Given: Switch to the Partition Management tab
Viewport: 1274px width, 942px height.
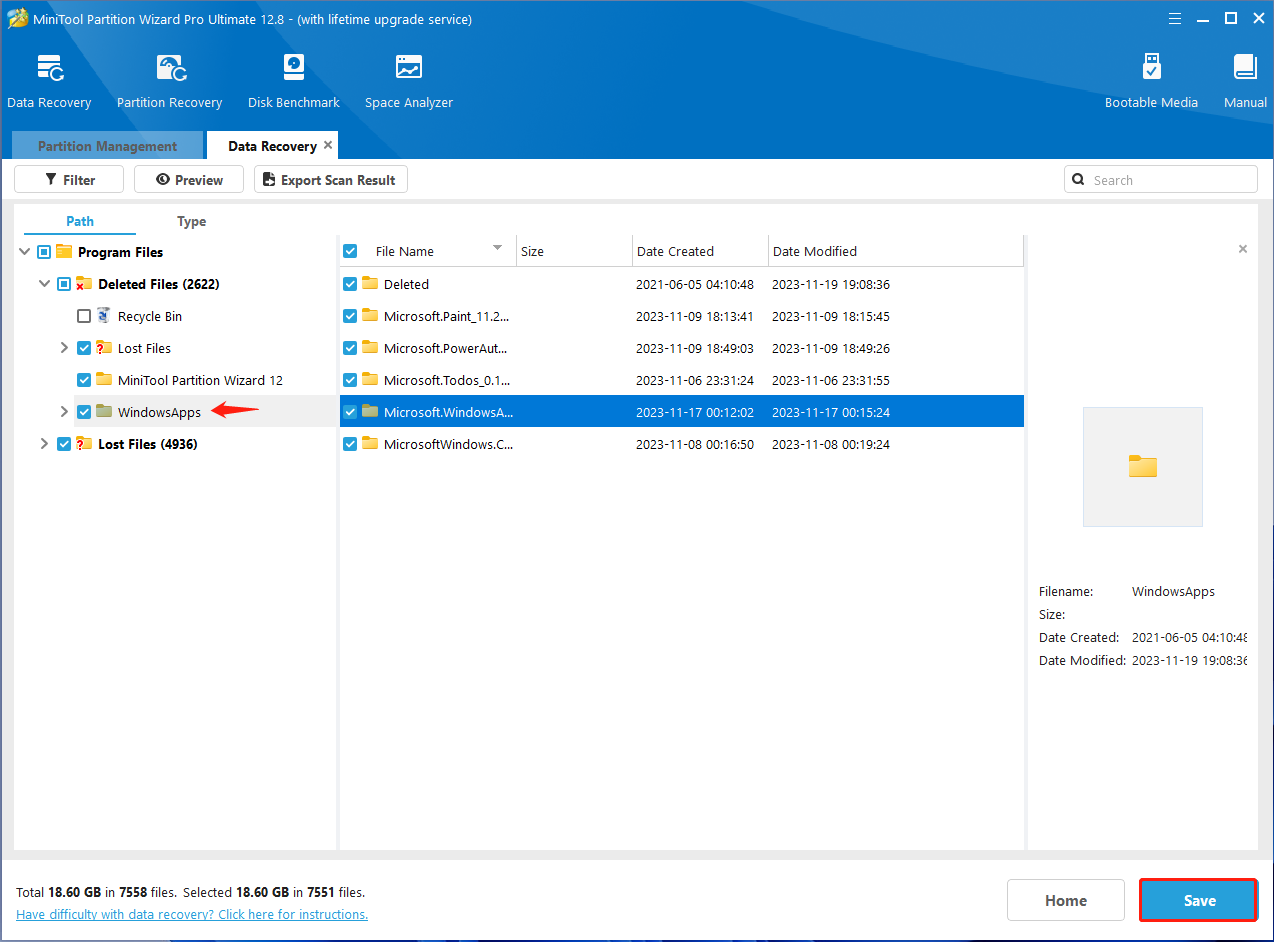Looking at the screenshot, I should coord(107,146).
